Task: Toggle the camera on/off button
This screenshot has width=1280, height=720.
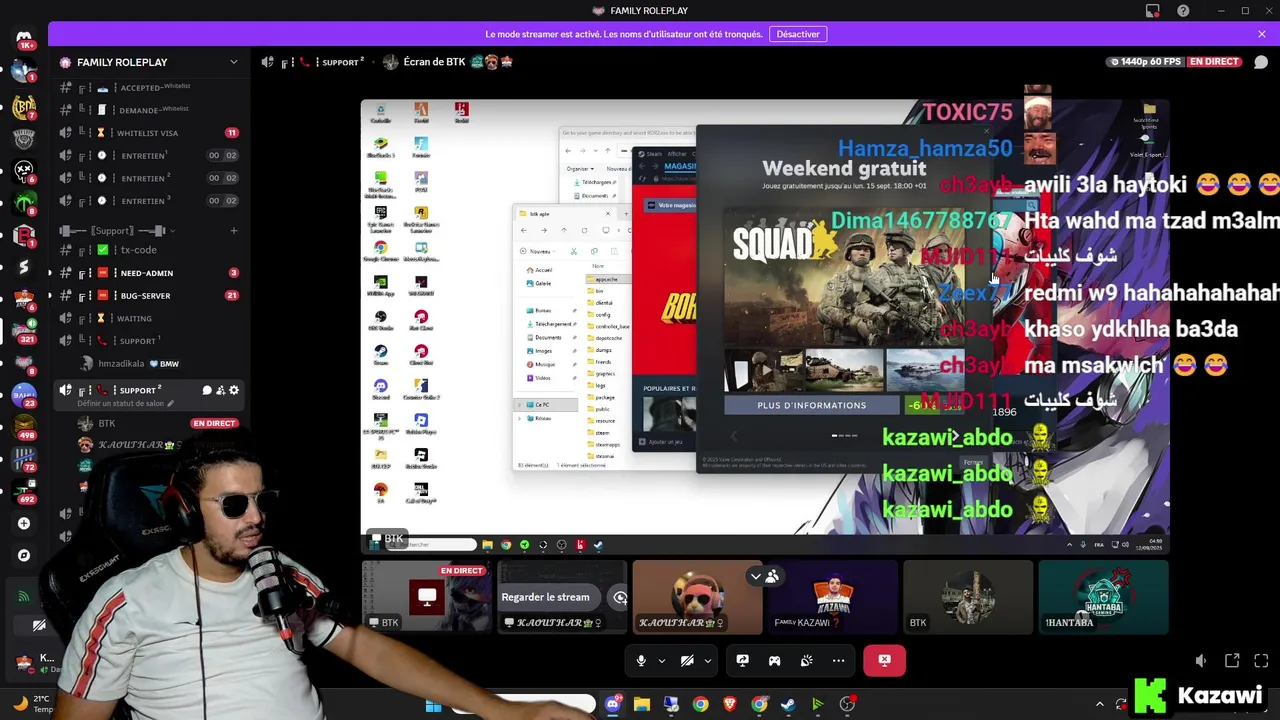Action: [x=687, y=661]
